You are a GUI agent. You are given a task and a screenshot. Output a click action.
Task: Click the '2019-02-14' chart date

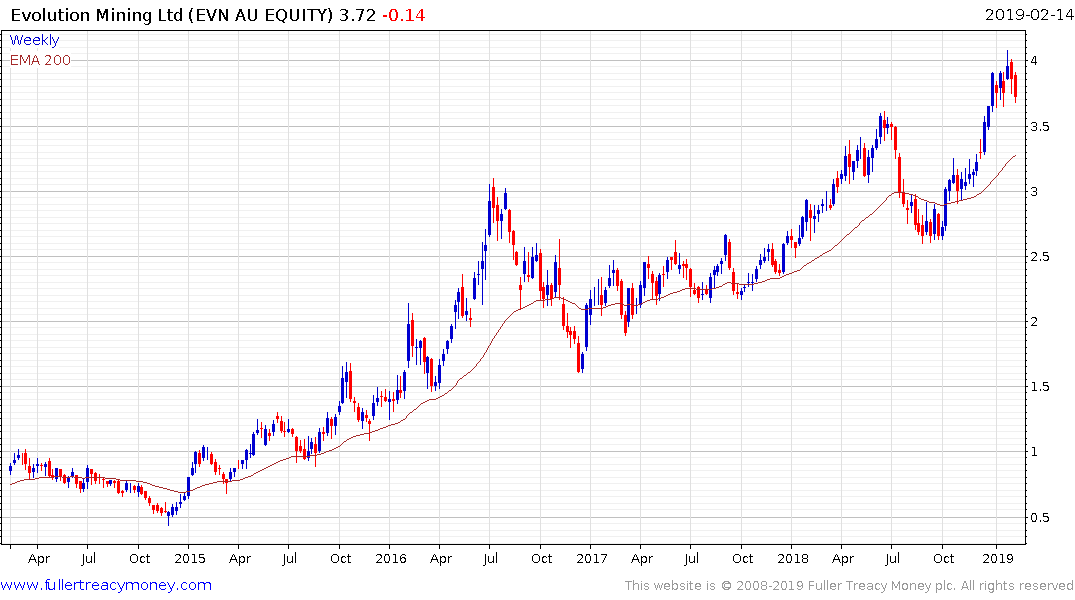(1028, 14)
